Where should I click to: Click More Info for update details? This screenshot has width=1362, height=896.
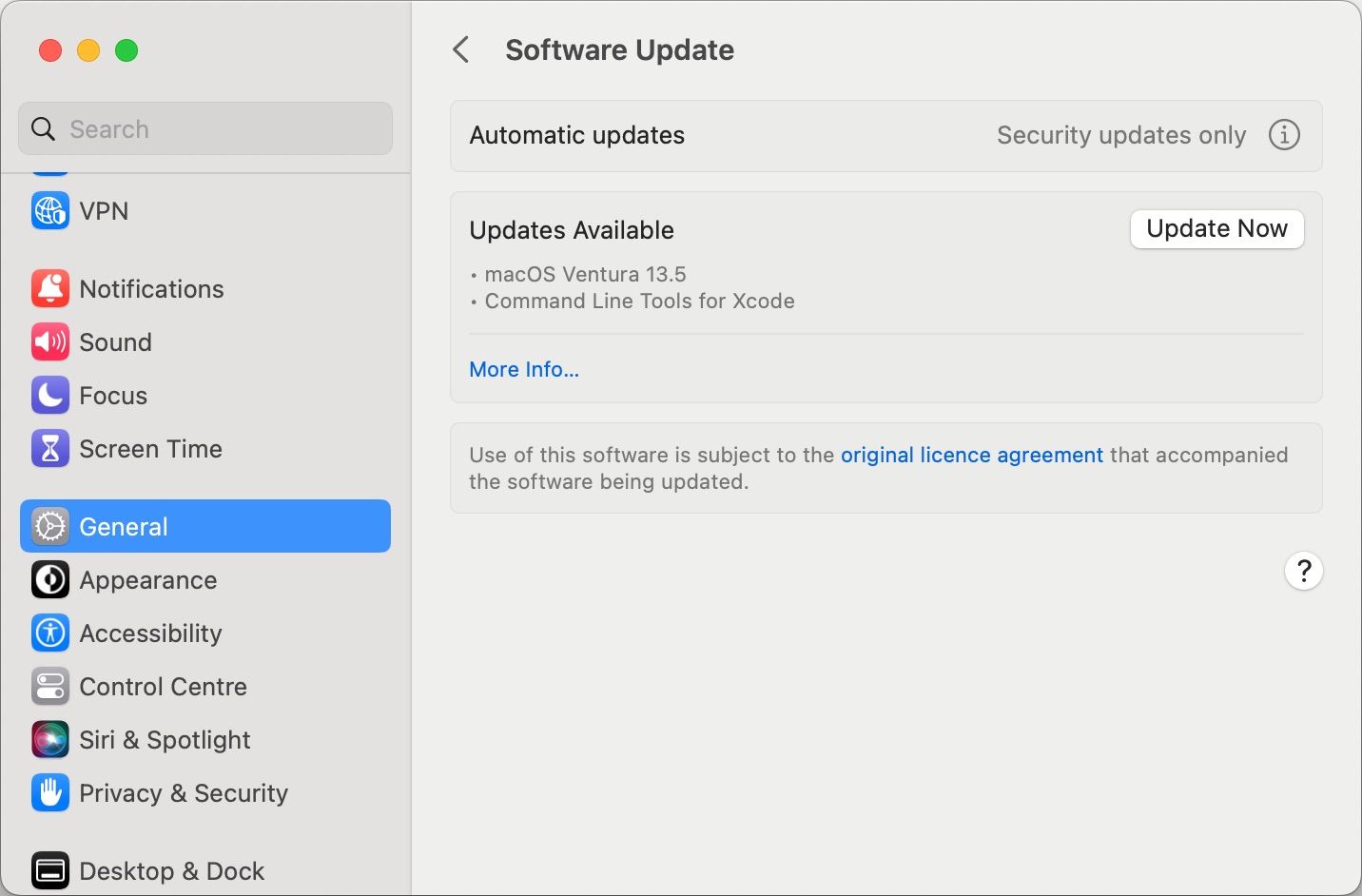pyautogui.click(x=523, y=369)
